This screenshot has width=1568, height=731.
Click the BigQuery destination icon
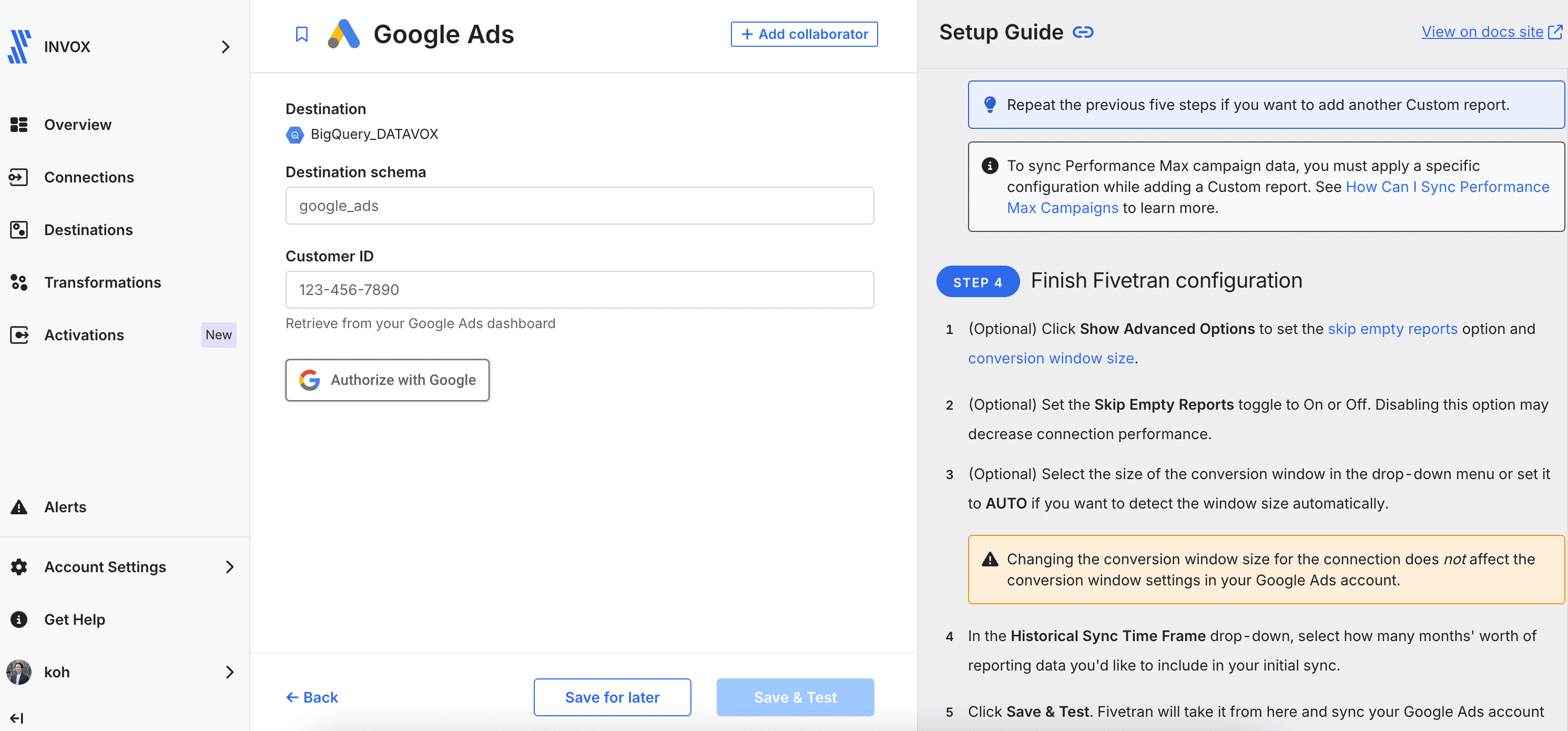tap(294, 135)
